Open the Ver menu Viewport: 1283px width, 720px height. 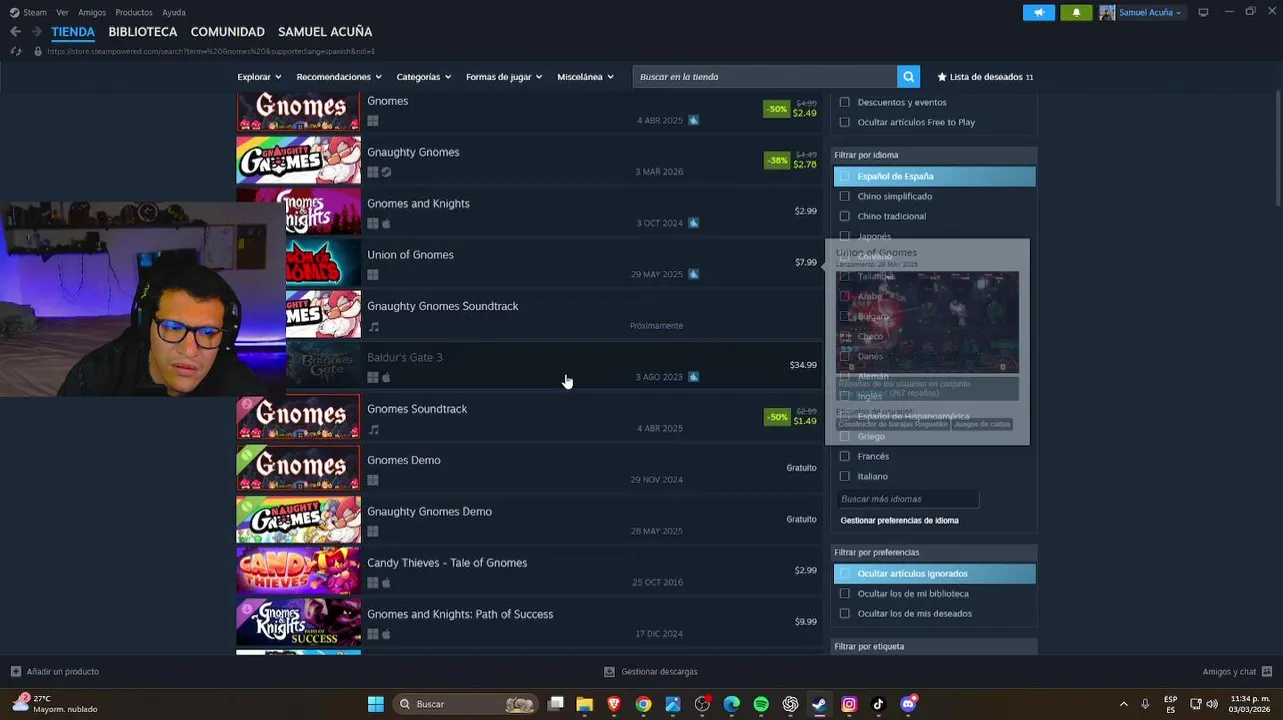(63, 12)
